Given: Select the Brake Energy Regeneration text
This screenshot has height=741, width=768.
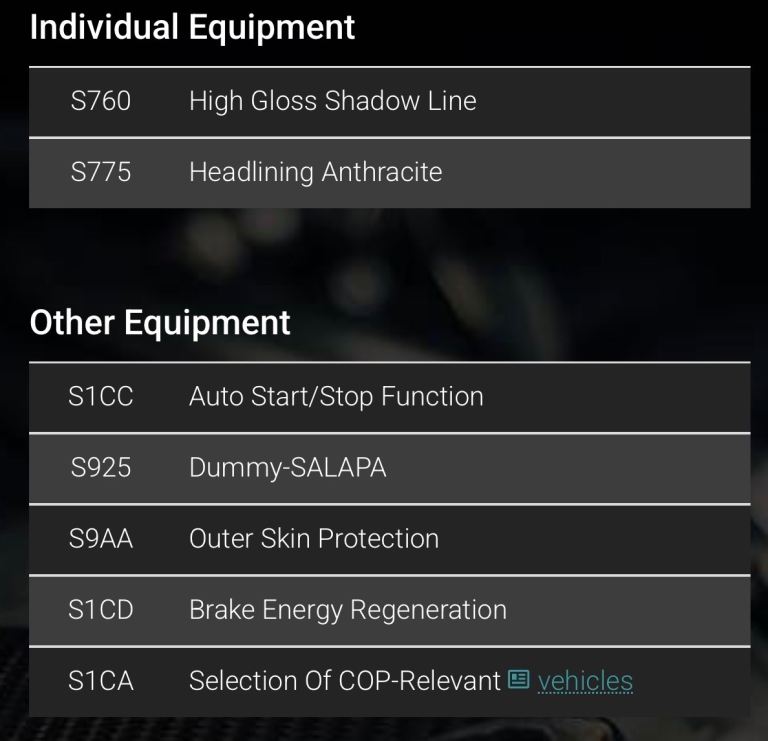Looking at the screenshot, I should [347, 610].
